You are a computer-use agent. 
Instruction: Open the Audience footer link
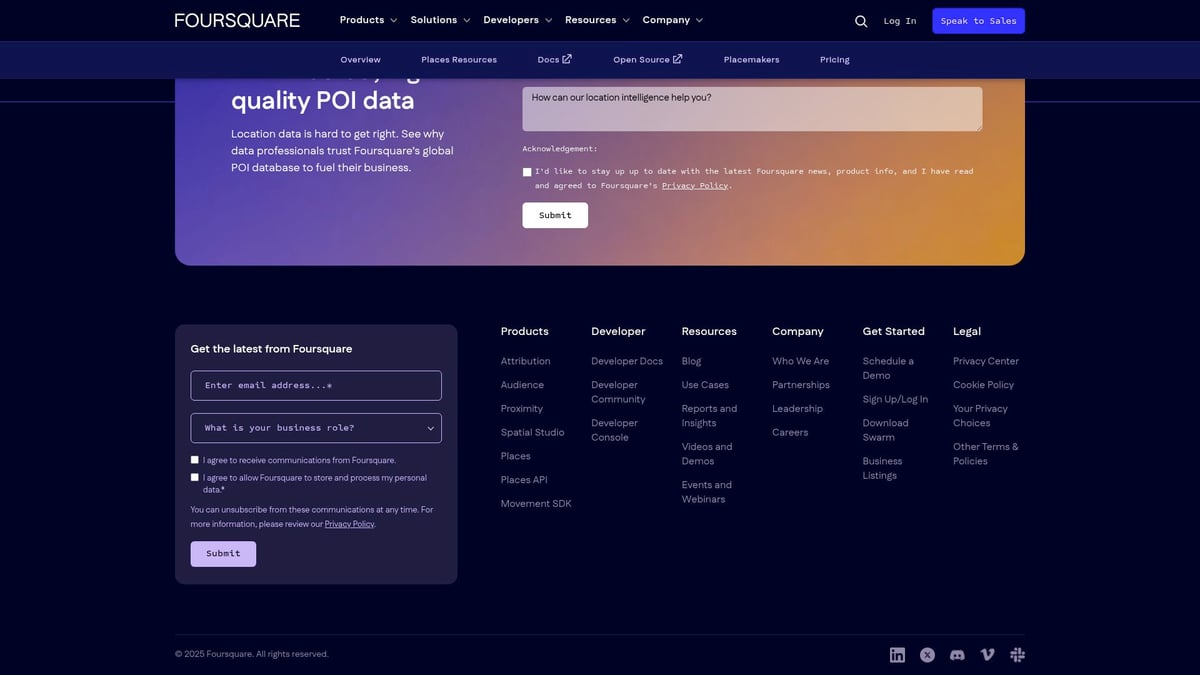[522, 385]
